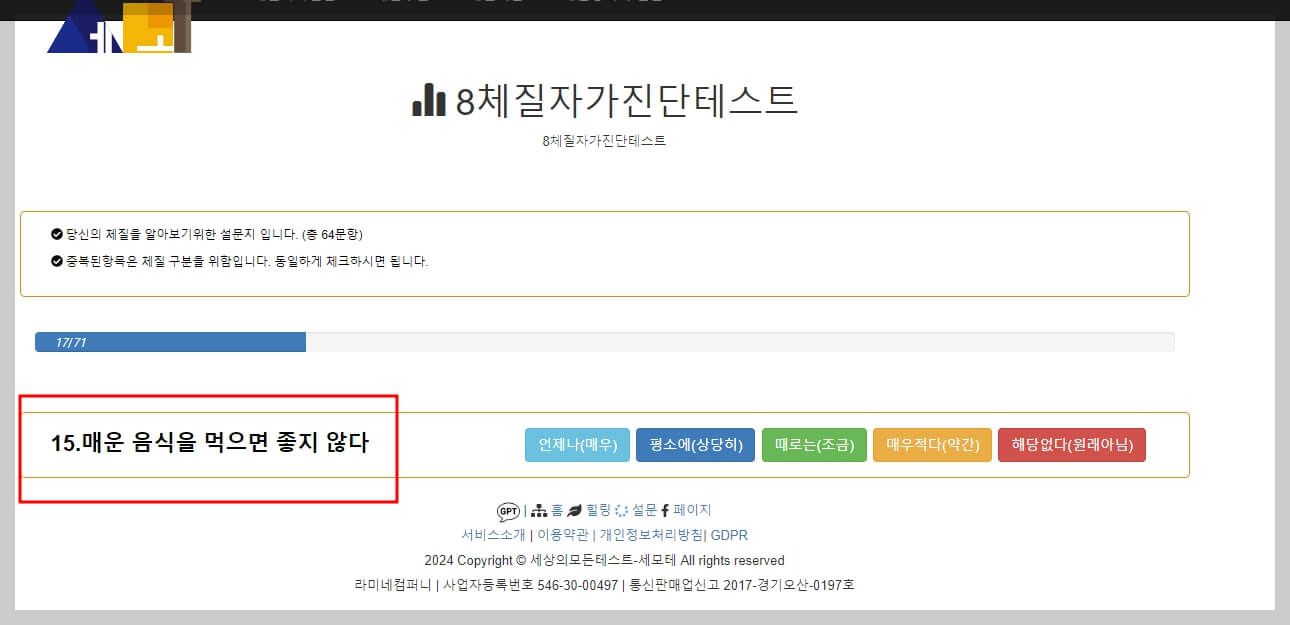Image resolution: width=1290 pixels, height=625 pixels.
Task: Click the GDPR footer link
Action: [x=727, y=534]
